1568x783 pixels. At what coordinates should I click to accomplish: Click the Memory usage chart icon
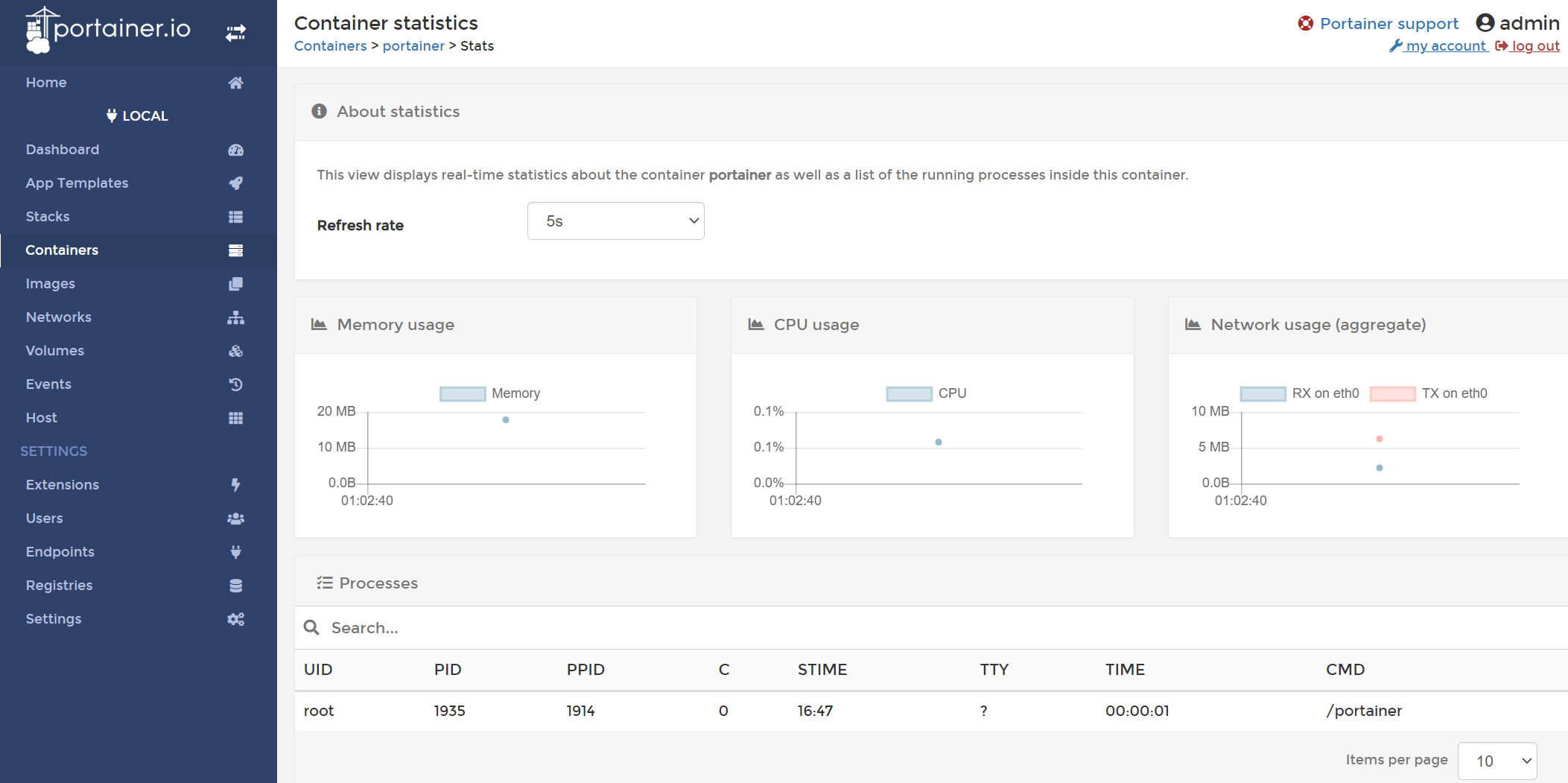coord(319,325)
